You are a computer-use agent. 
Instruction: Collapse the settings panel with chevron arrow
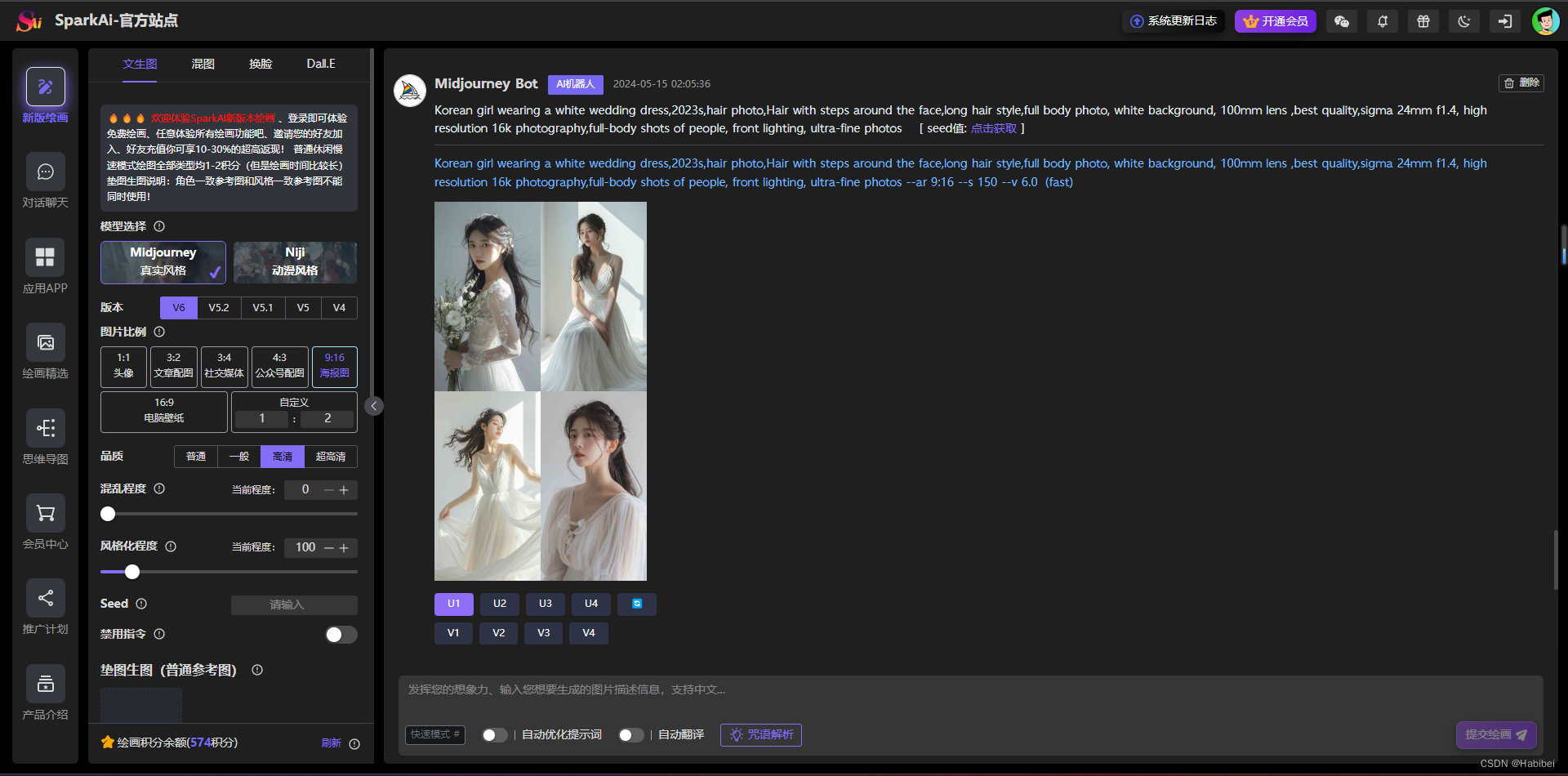[x=374, y=405]
